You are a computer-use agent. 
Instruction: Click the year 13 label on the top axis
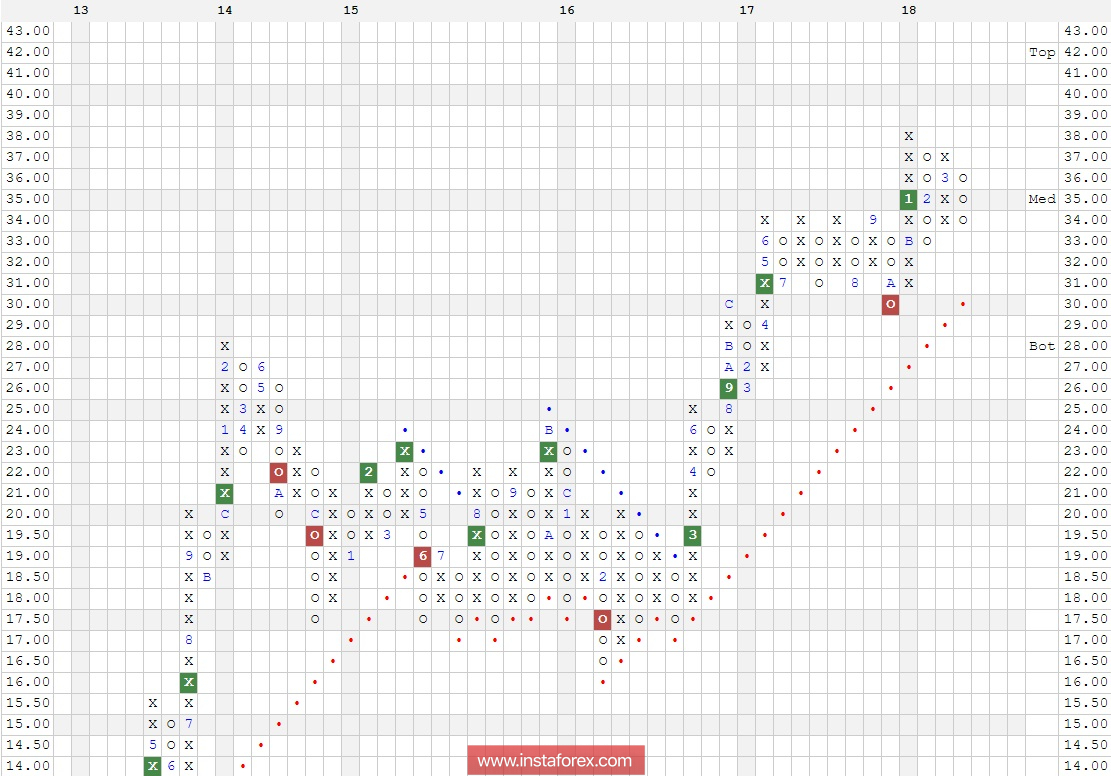pyautogui.click(x=81, y=10)
